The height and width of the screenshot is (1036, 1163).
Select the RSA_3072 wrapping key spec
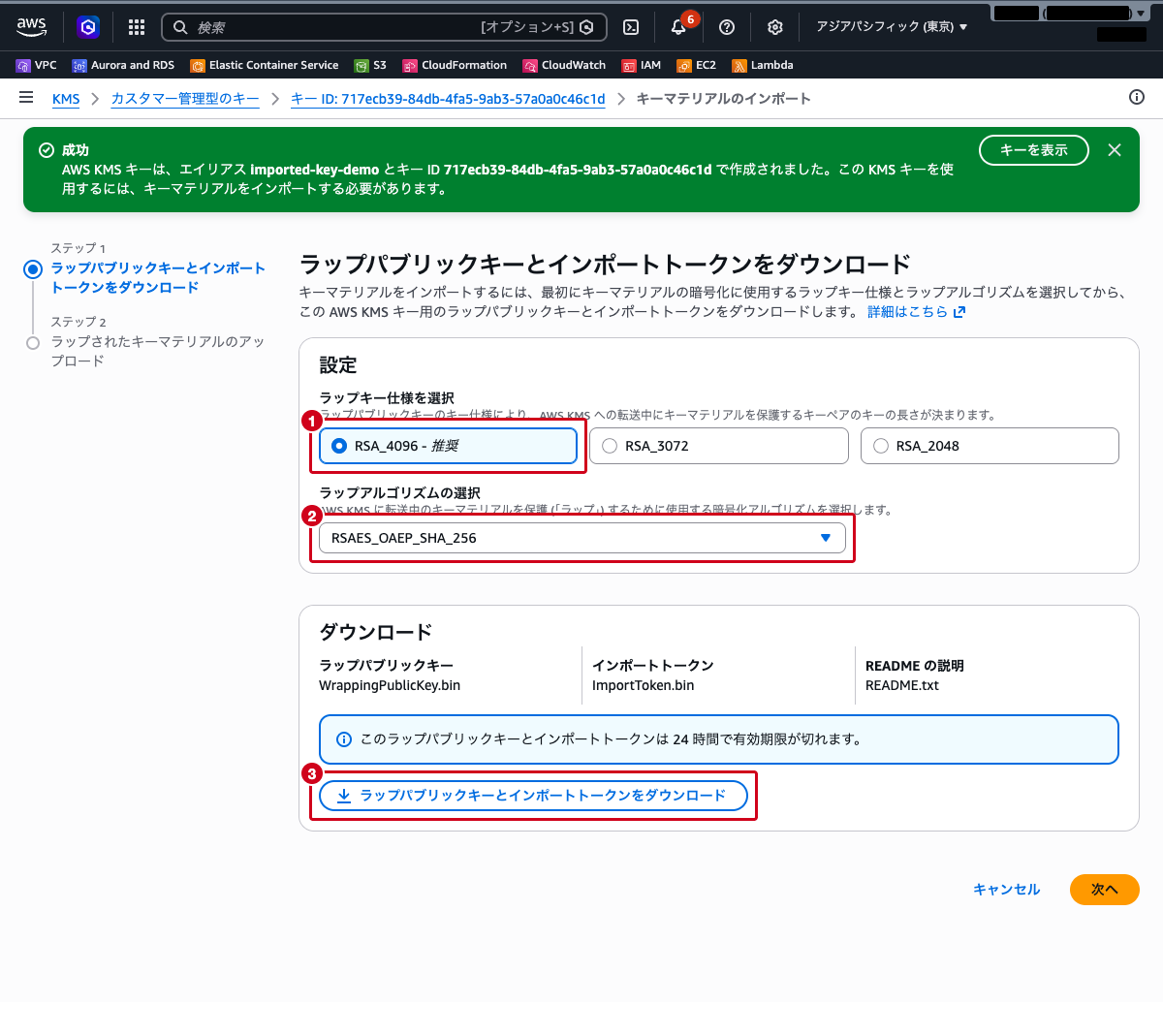click(x=718, y=446)
